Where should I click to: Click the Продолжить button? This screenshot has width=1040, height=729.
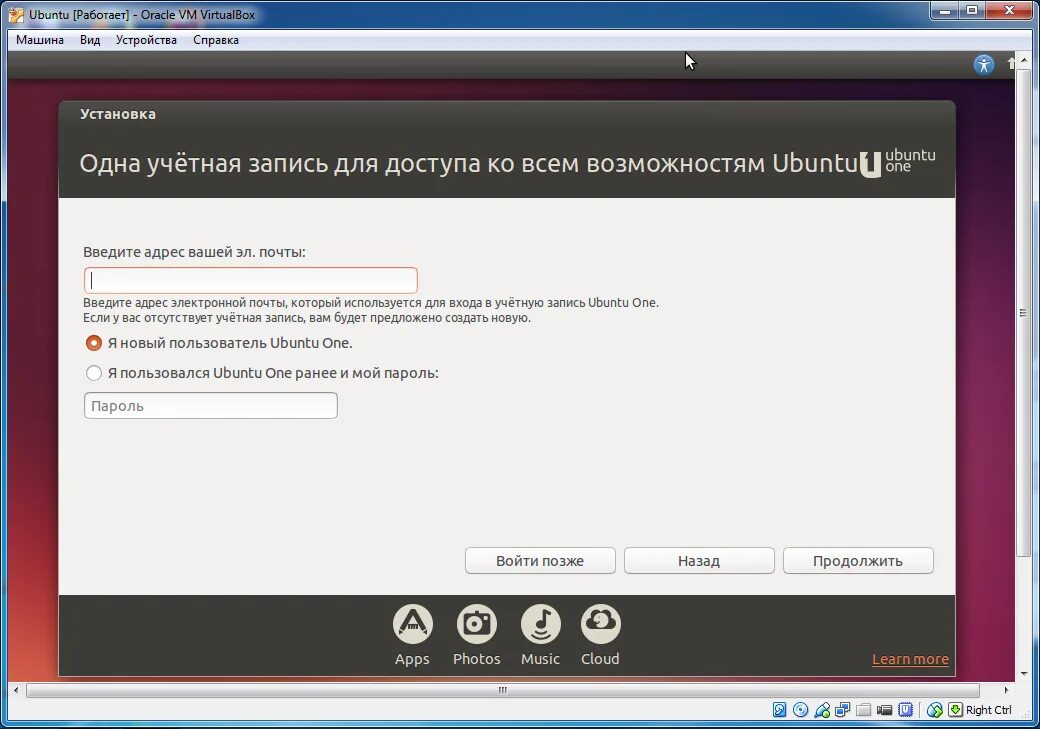coord(858,561)
